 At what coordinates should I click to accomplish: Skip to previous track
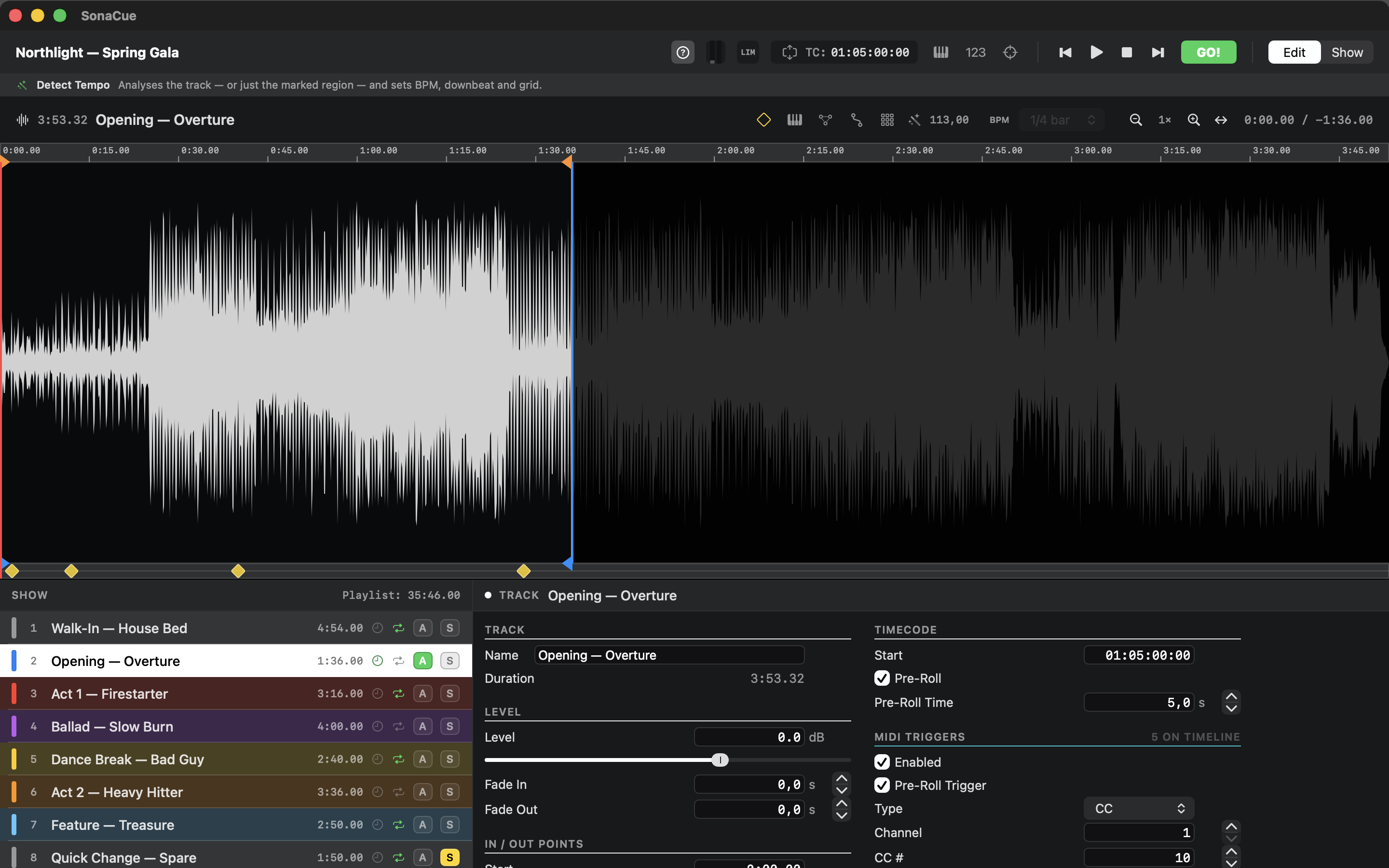[1065, 52]
